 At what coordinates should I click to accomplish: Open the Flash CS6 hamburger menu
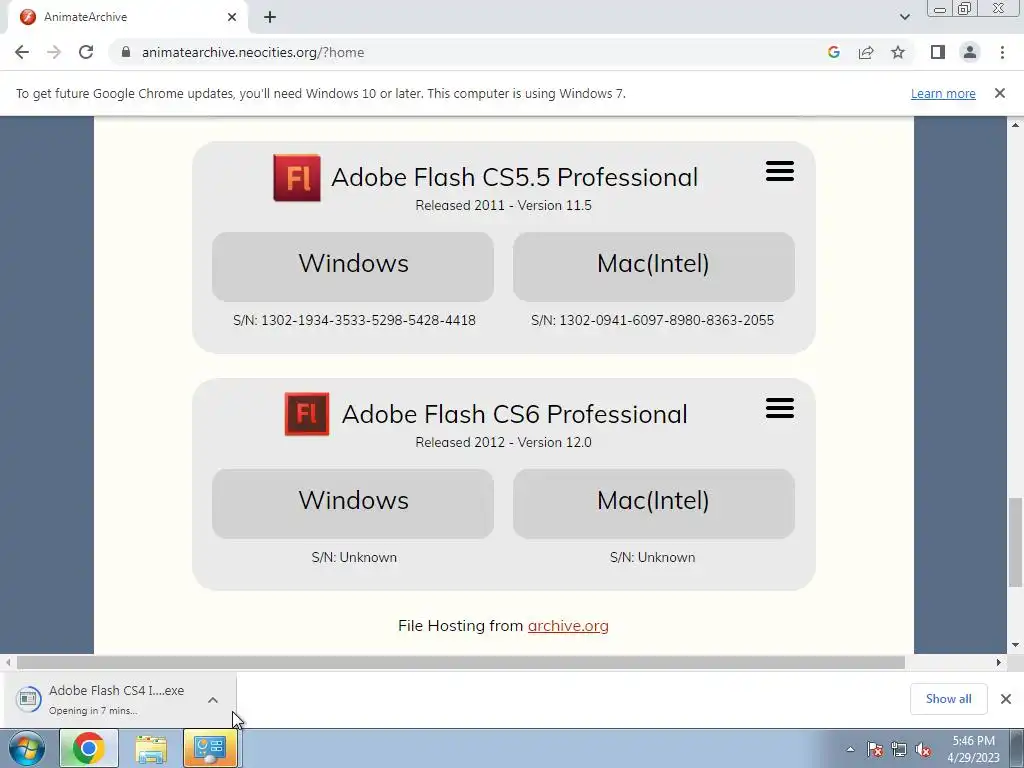click(780, 408)
